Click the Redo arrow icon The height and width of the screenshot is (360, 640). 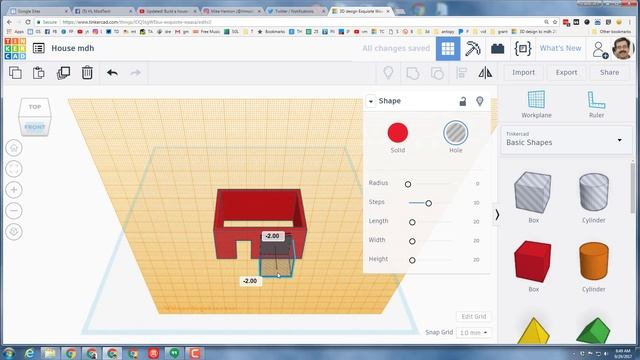136,73
